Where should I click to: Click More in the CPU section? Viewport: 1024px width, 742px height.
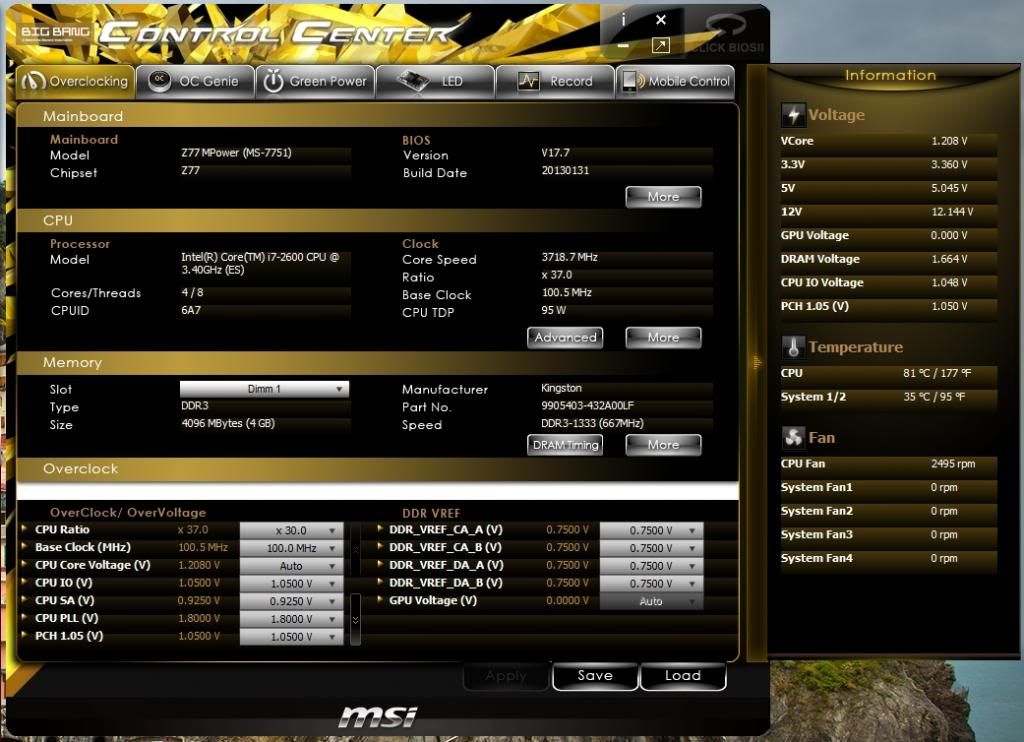(x=664, y=338)
